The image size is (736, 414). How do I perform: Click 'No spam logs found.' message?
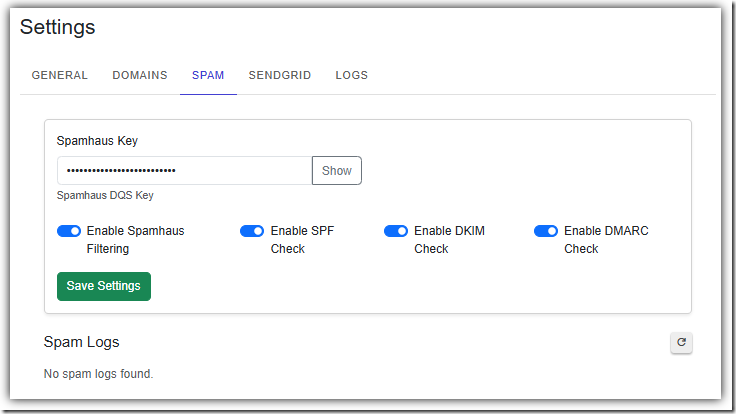(99, 374)
